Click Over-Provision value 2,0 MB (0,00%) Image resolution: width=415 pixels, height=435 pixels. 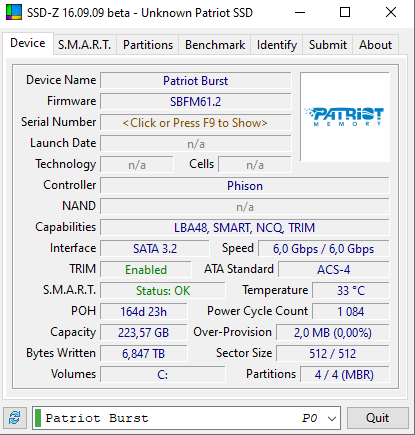click(333, 333)
